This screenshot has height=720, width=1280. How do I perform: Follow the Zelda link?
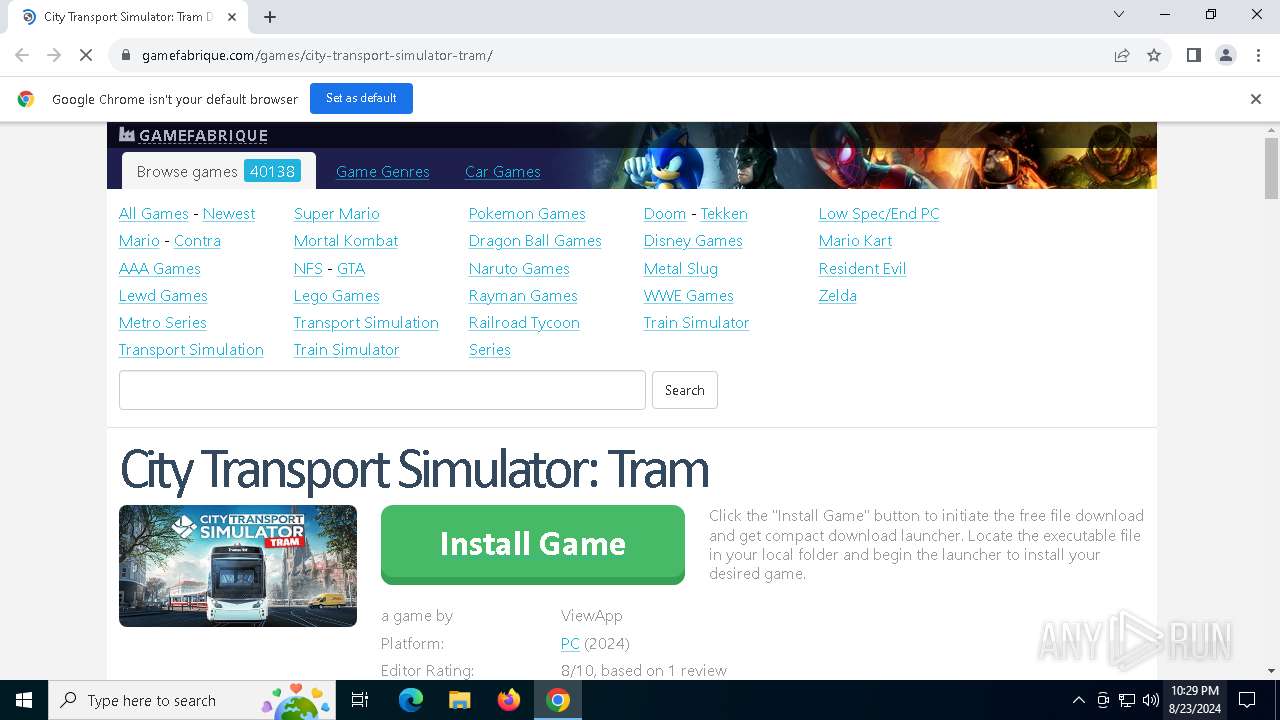pos(838,296)
